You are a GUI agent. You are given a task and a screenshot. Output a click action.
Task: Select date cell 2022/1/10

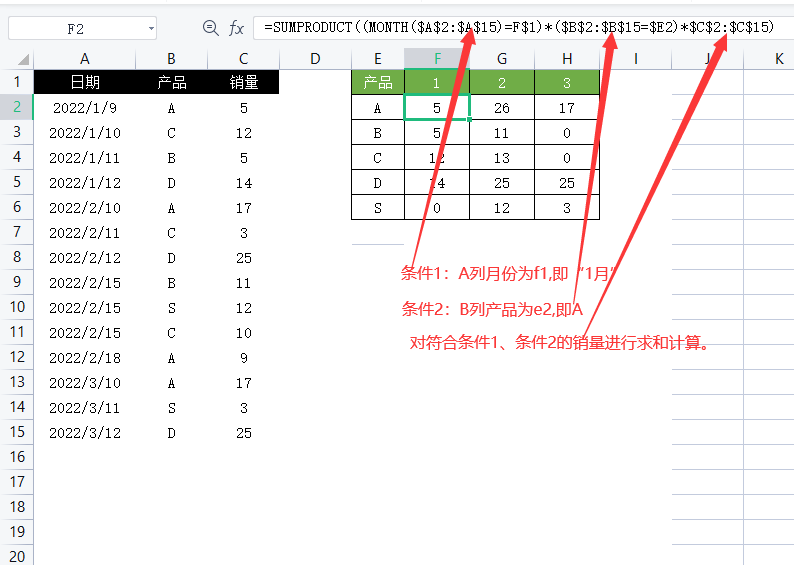coord(85,133)
